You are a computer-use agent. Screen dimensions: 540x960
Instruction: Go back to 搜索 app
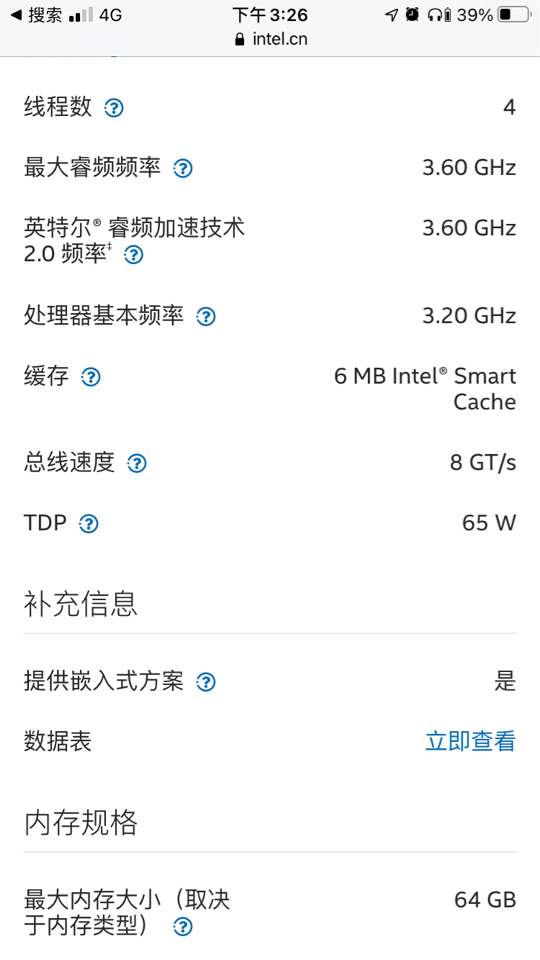(37, 15)
